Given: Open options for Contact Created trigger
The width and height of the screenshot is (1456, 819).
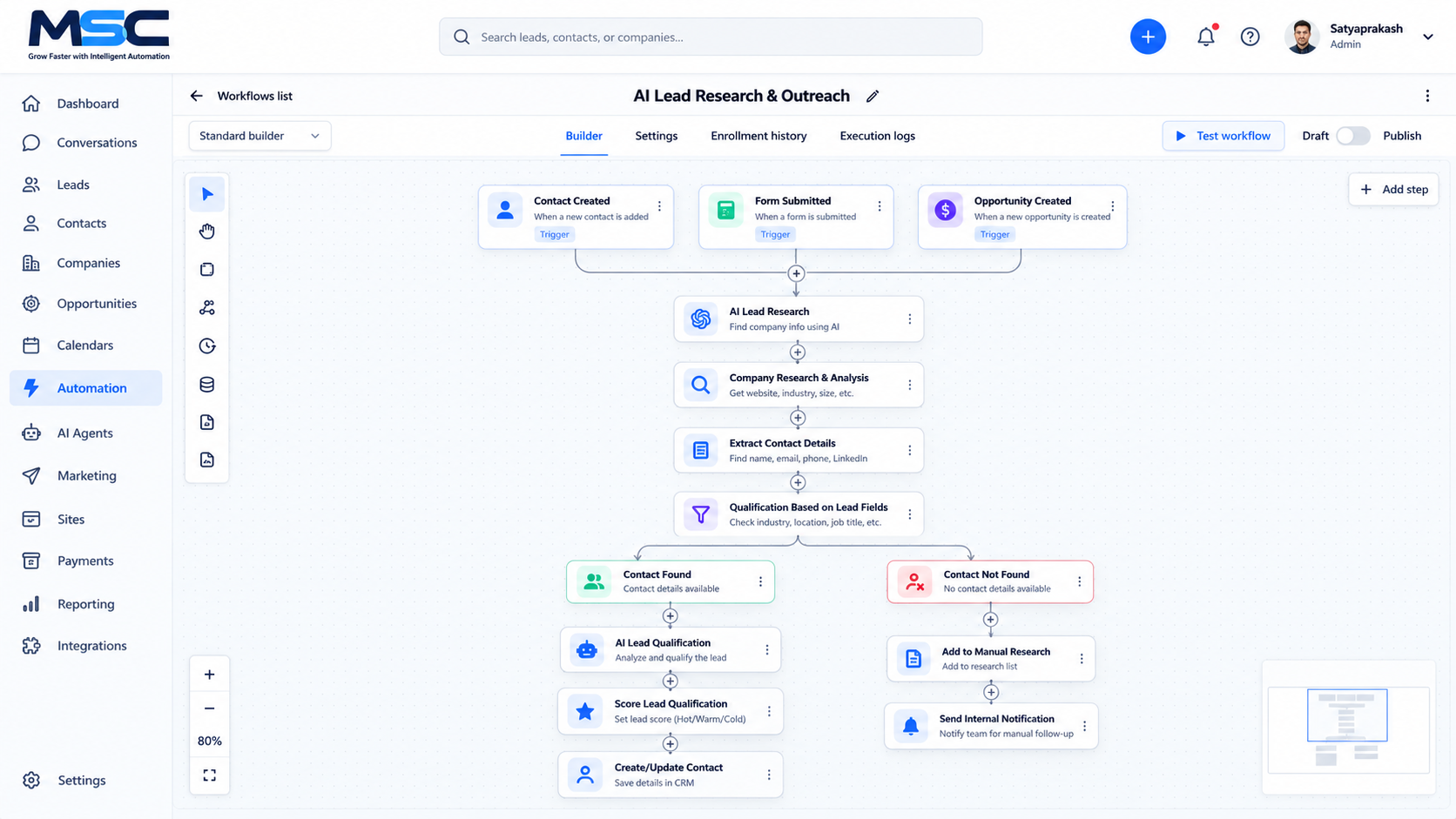Looking at the screenshot, I should pos(659,206).
